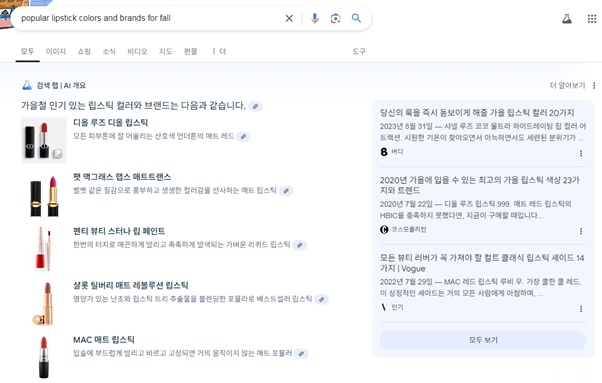Open the 더 more-options dropdown
The height and width of the screenshot is (383, 602).
(x=219, y=51)
